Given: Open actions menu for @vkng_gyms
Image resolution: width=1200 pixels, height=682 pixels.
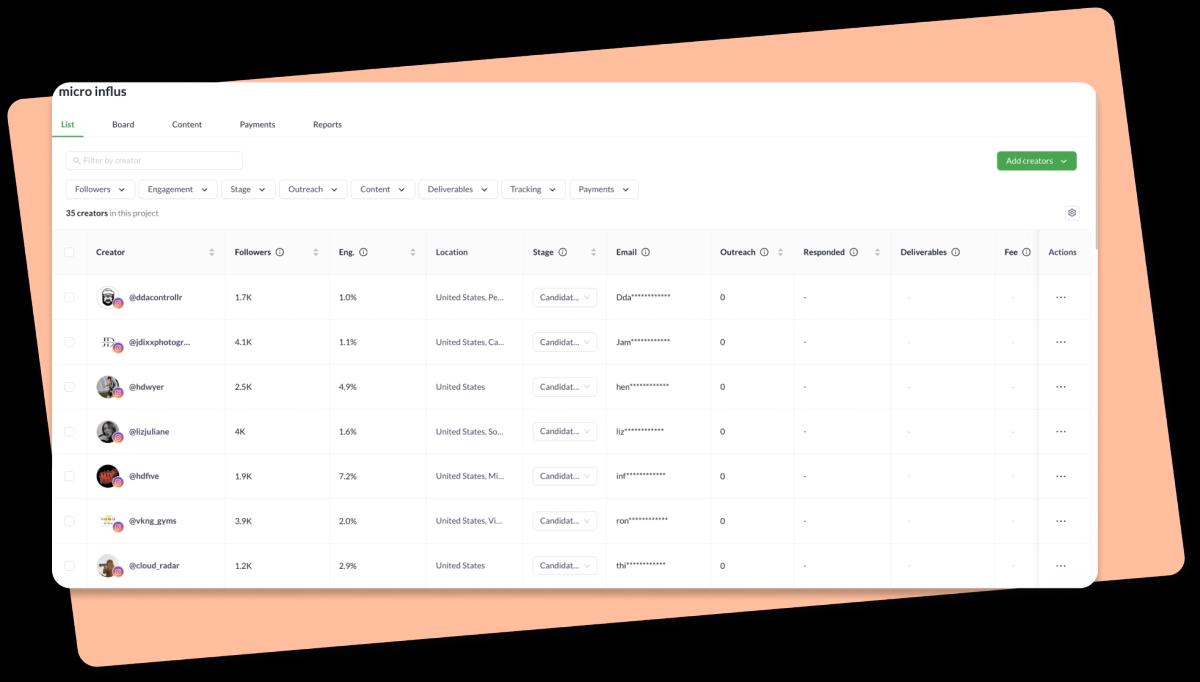Looking at the screenshot, I should [x=1061, y=521].
